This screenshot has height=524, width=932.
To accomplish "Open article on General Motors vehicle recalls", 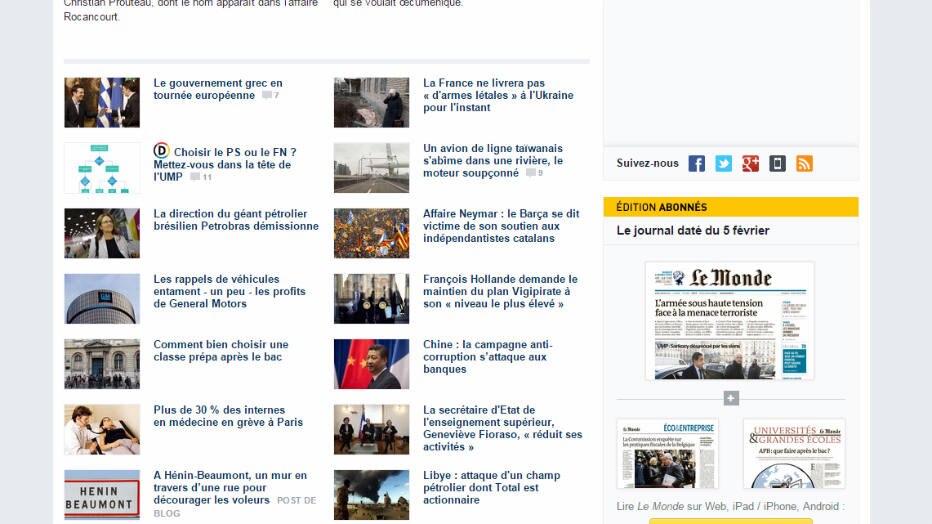I will pyautogui.click(x=229, y=291).
